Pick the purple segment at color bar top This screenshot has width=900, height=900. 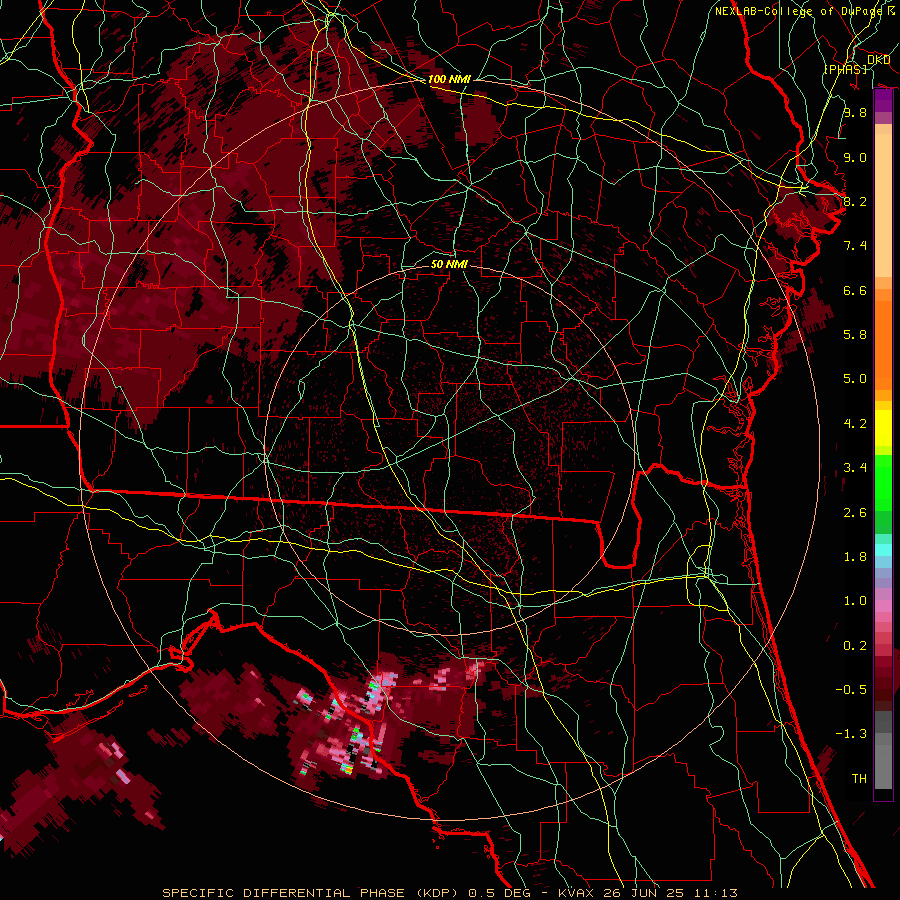click(883, 101)
